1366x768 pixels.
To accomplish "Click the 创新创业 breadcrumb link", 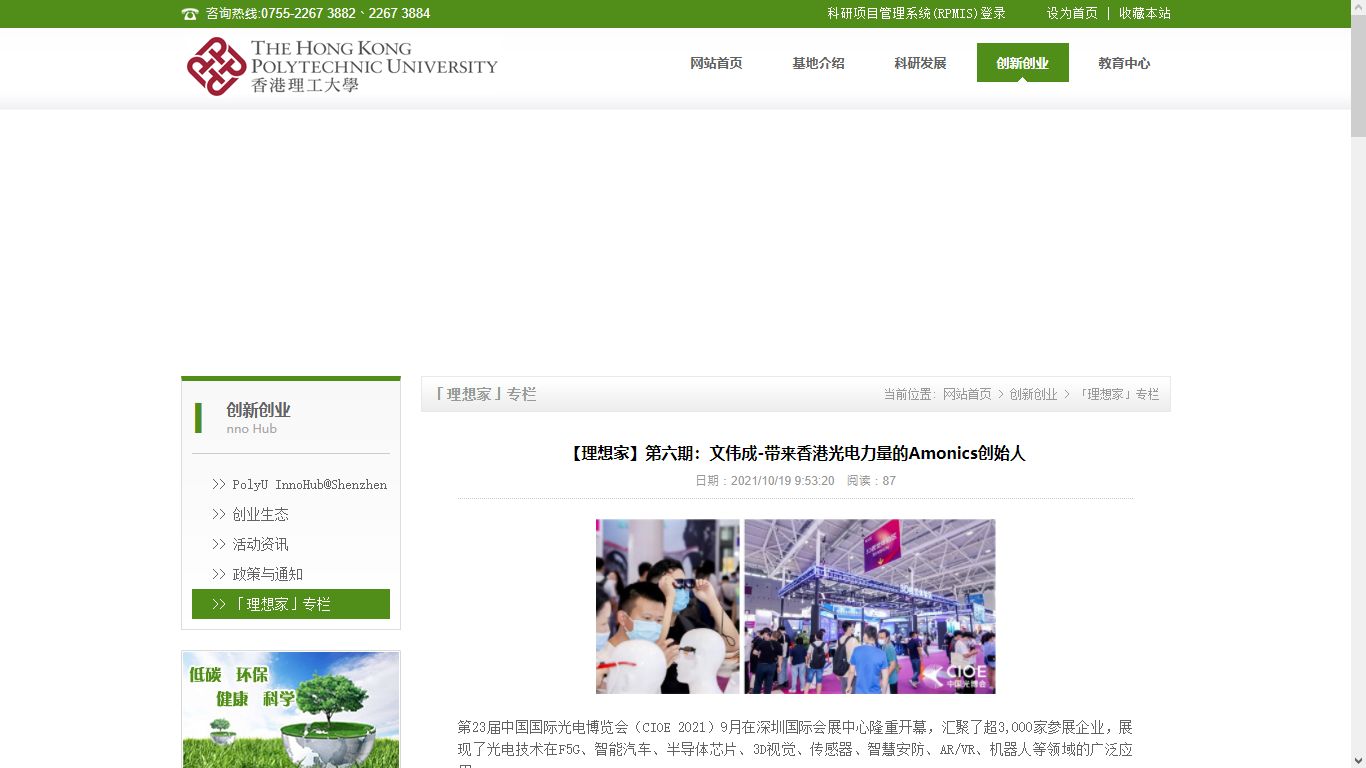I will pyautogui.click(x=1033, y=395).
